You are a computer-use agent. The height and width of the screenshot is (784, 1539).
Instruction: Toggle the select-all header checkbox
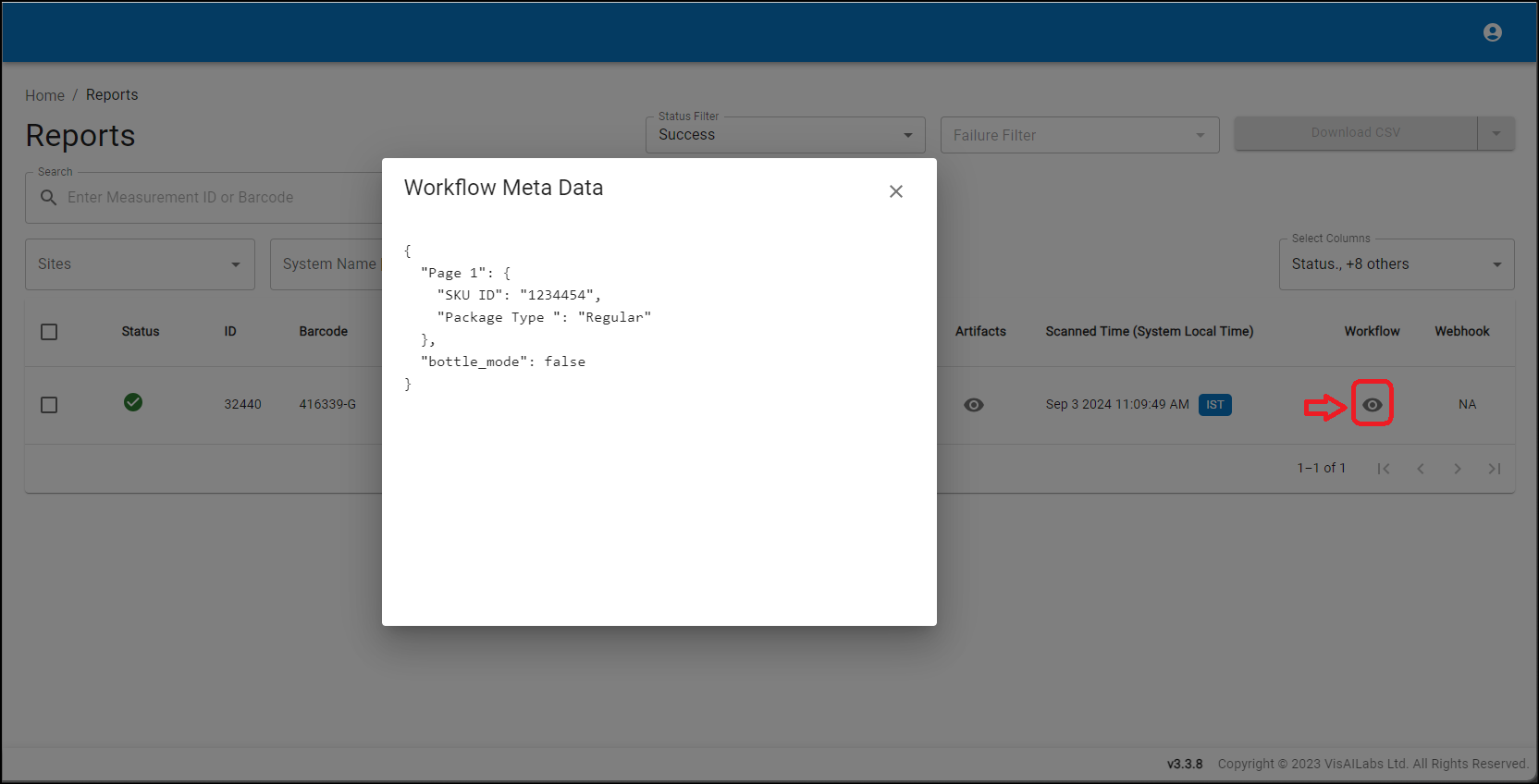point(49,332)
